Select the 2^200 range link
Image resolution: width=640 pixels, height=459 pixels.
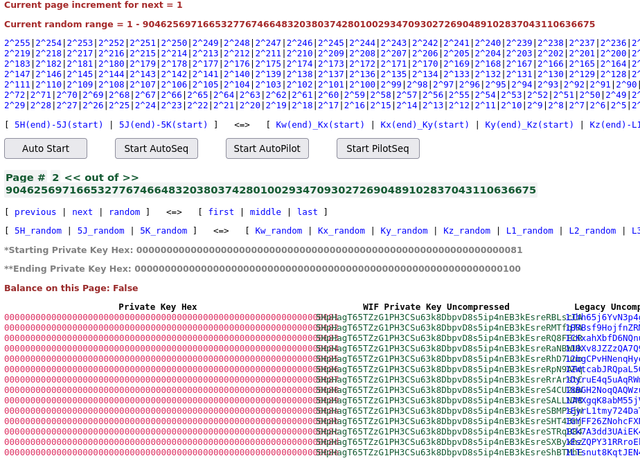[613, 53]
